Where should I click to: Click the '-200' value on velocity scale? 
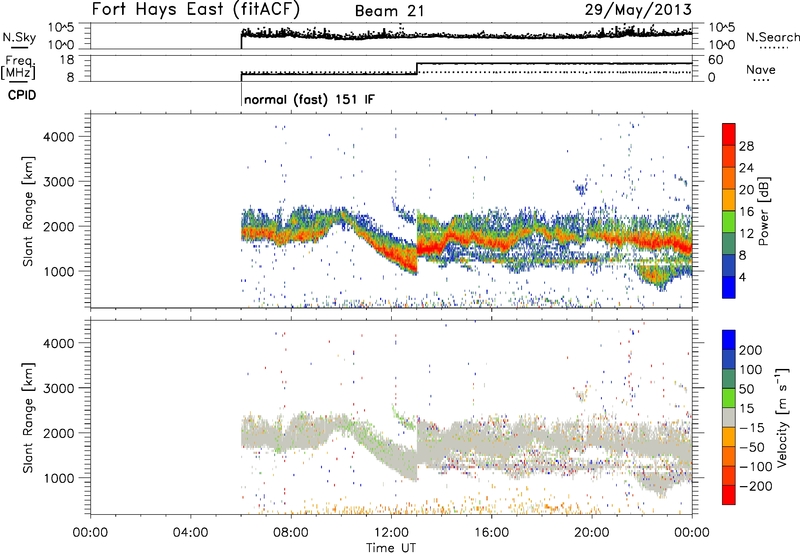click(755, 486)
